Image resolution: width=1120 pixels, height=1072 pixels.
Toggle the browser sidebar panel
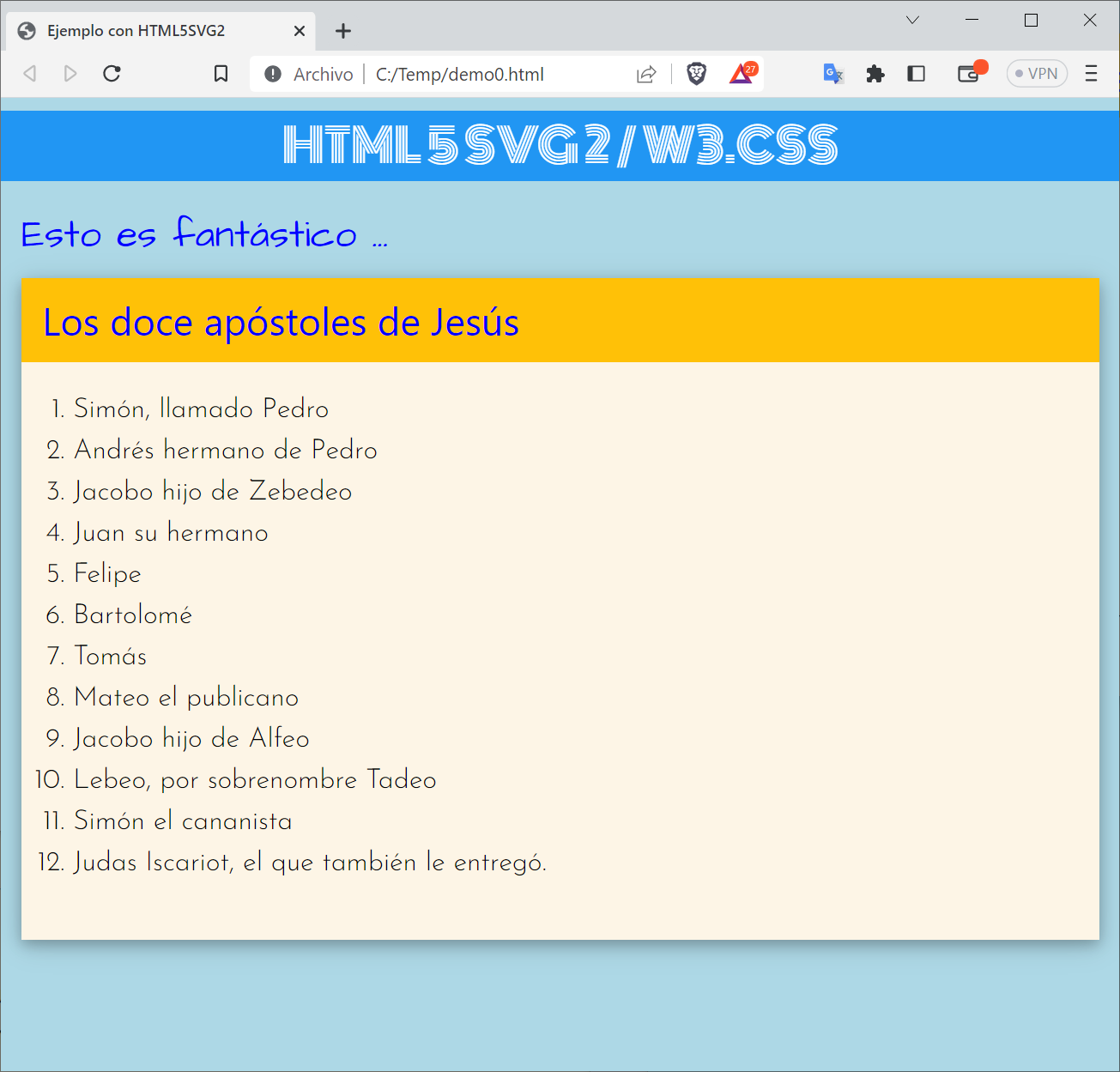point(916,74)
